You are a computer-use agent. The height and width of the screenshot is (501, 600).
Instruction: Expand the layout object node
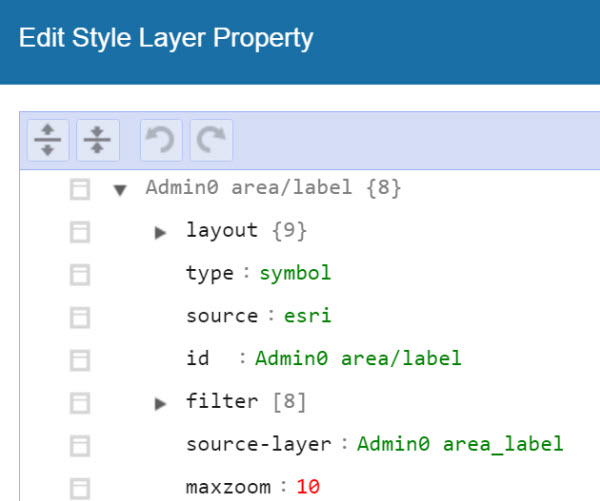point(160,232)
